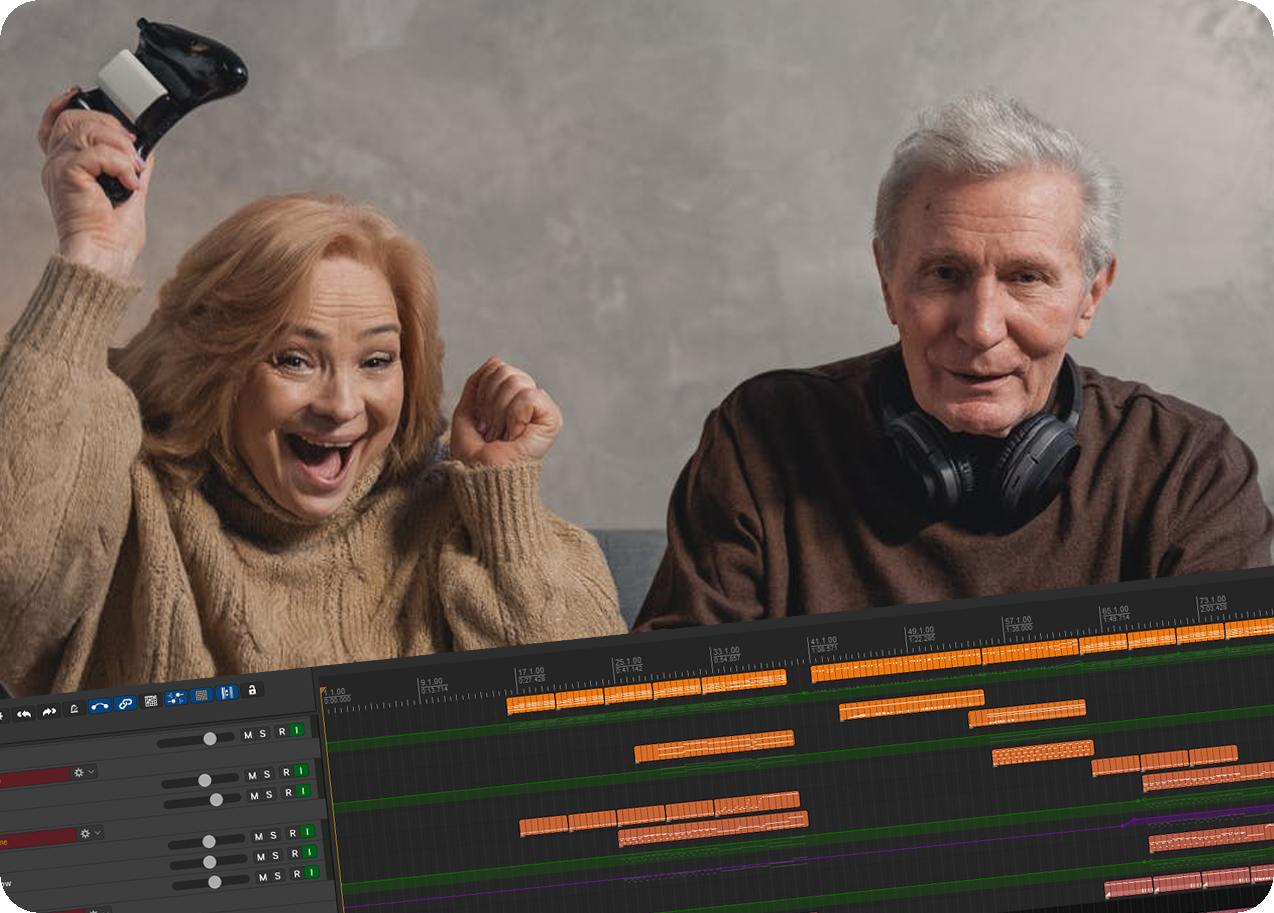Toggle input monitor on the first track under the 'ne' folder
The height and width of the screenshot is (913, 1274).
308,832
